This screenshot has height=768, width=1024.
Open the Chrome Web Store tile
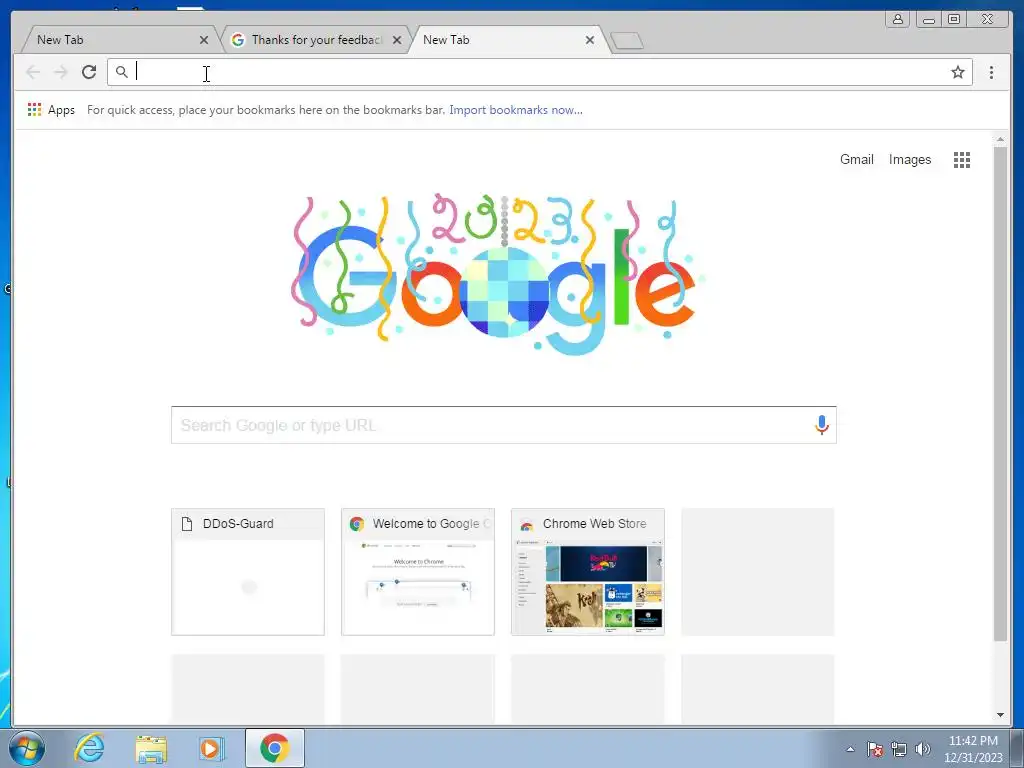coord(588,571)
